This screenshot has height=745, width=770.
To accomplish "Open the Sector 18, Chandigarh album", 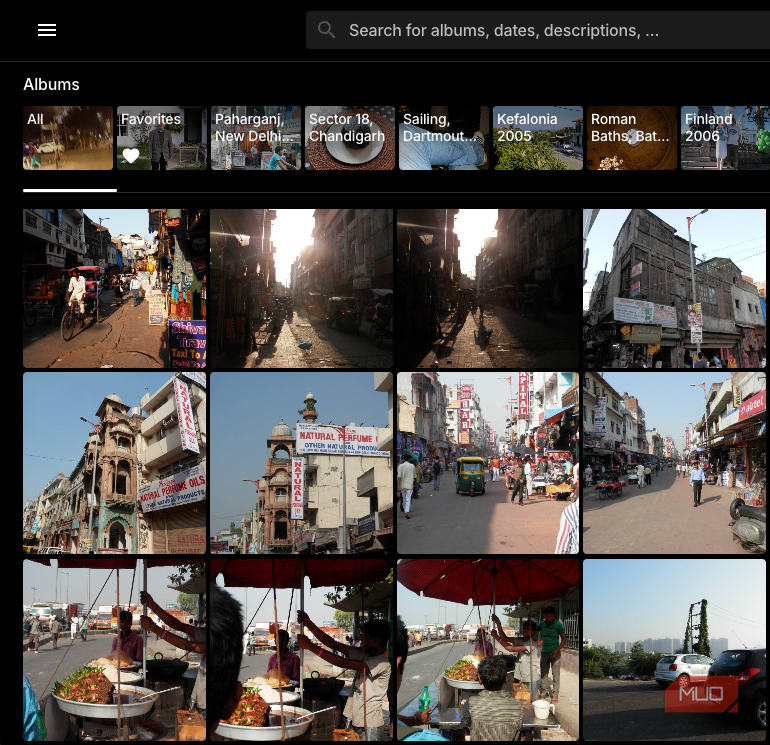I will coord(350,138).
